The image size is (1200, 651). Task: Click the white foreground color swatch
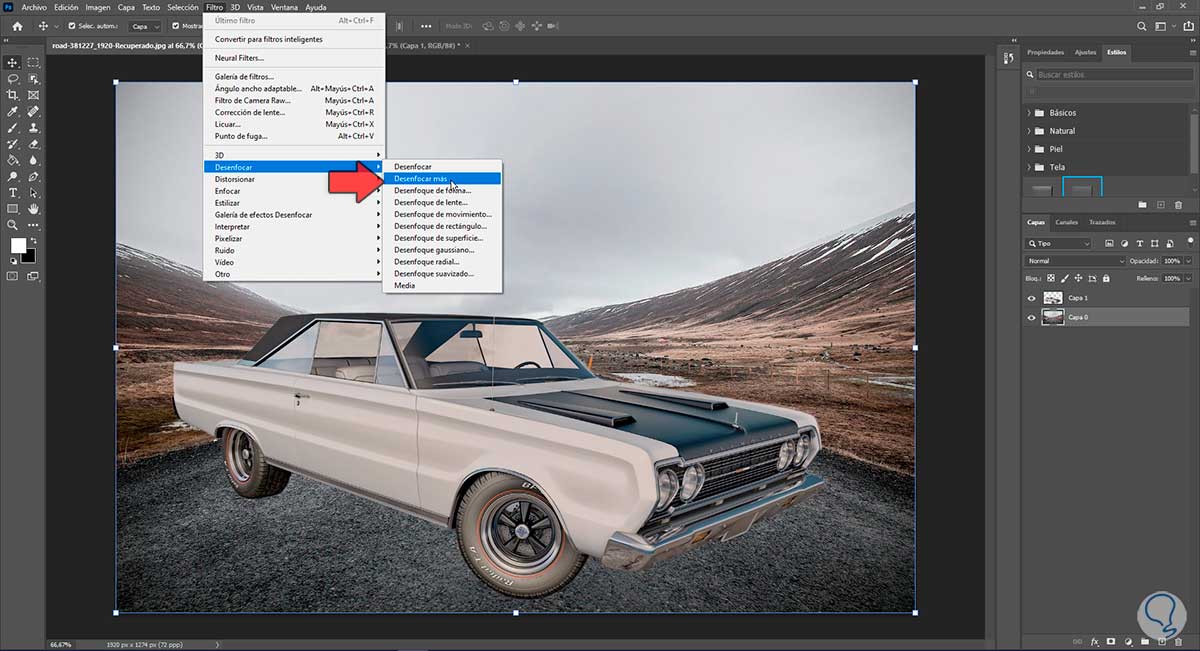(18, 246)
